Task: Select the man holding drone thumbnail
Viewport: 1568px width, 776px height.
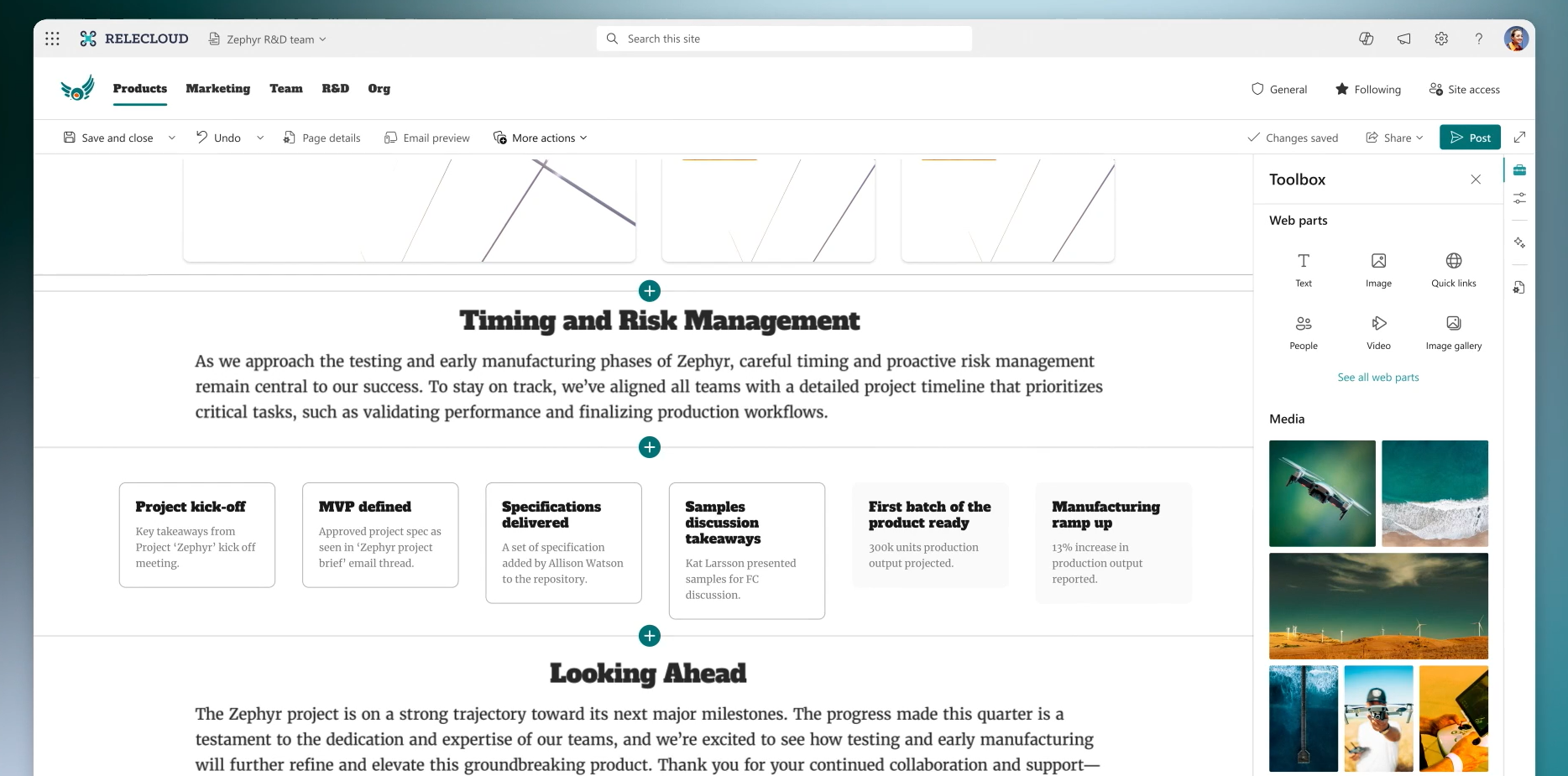Action: [1378, 719]
